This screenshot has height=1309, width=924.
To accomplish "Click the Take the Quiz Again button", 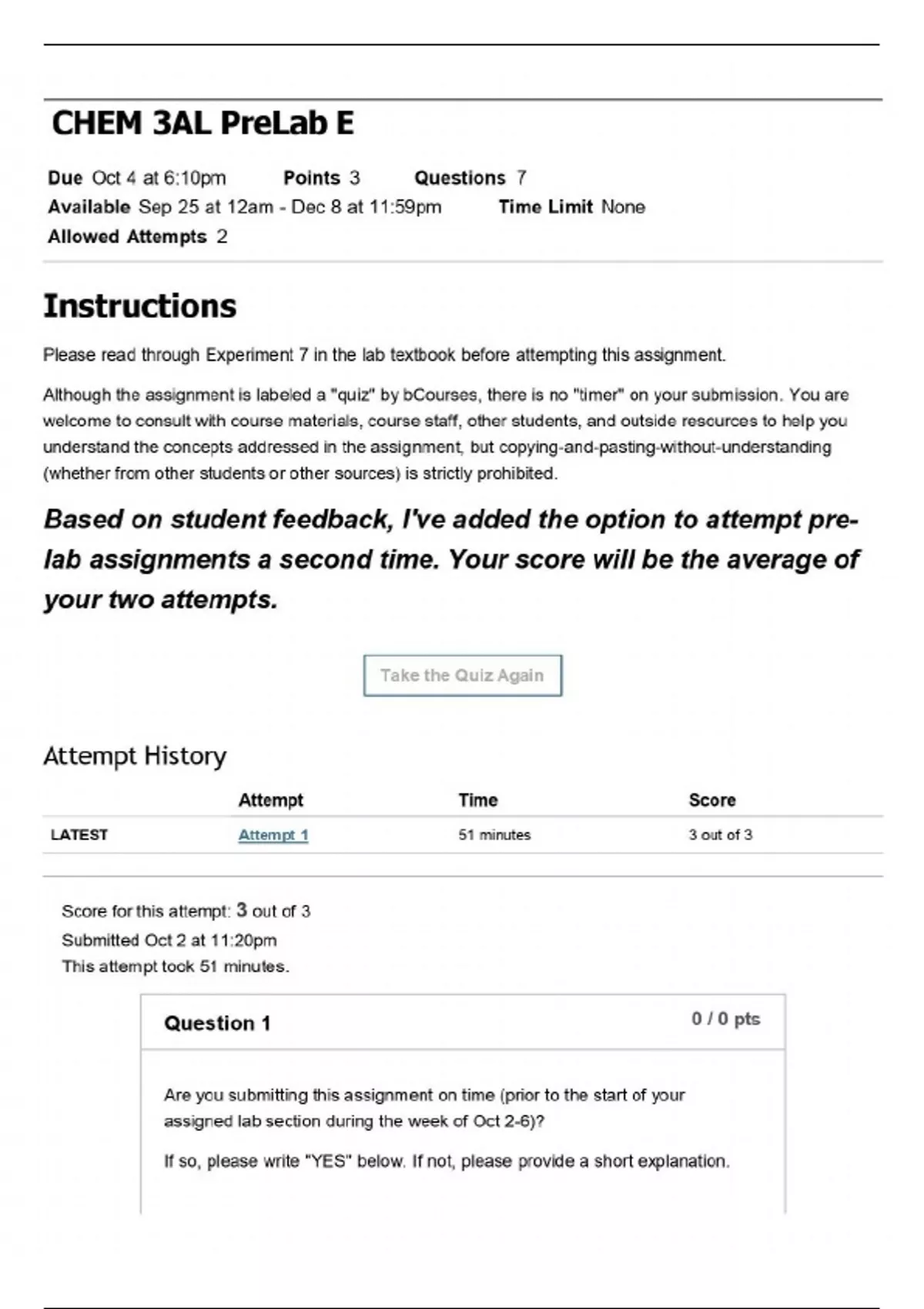I will pos(462,675).
